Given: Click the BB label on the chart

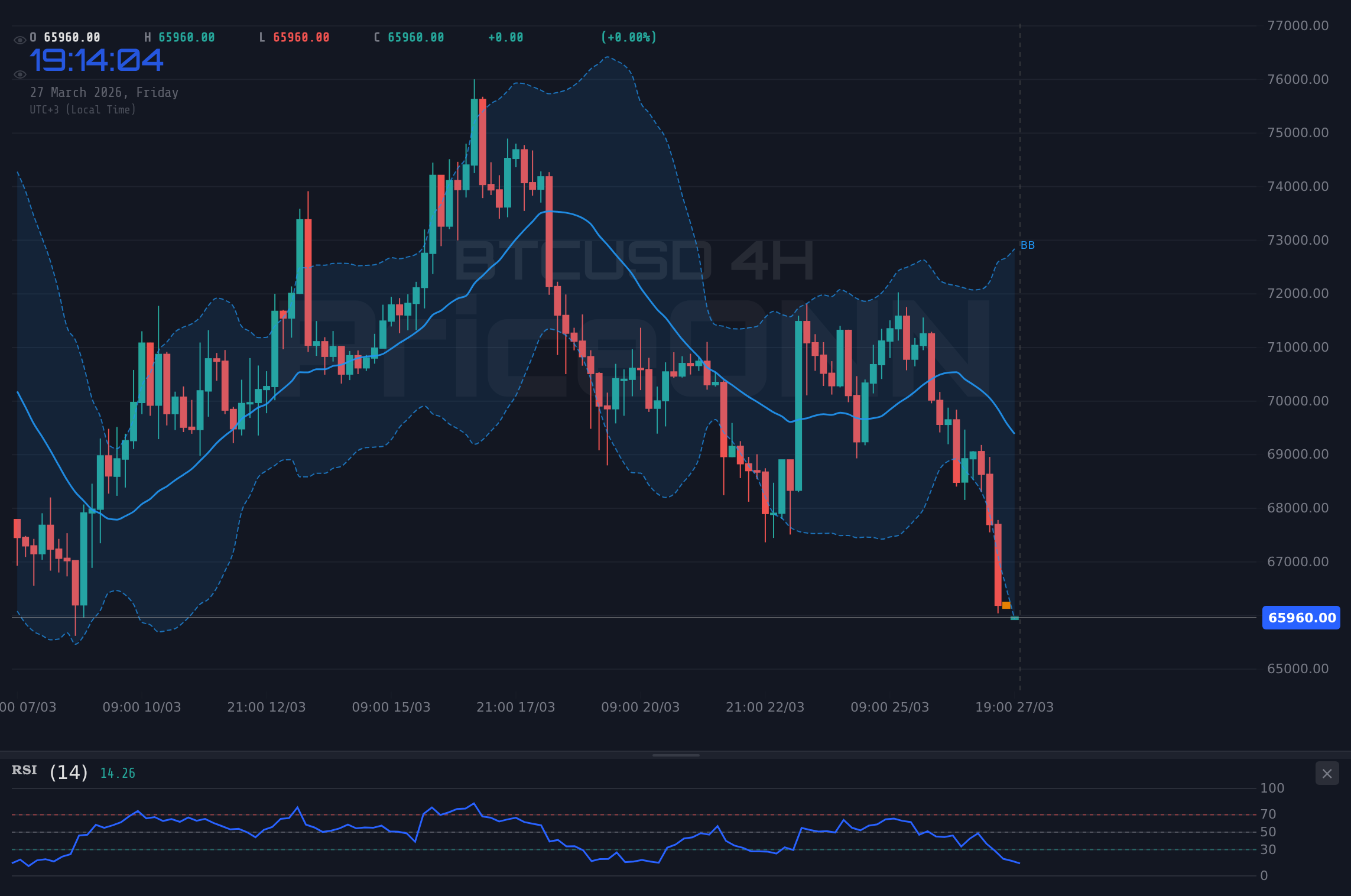Looking at the screenshot, I should pyautogui.click(x=1028, y=245).
